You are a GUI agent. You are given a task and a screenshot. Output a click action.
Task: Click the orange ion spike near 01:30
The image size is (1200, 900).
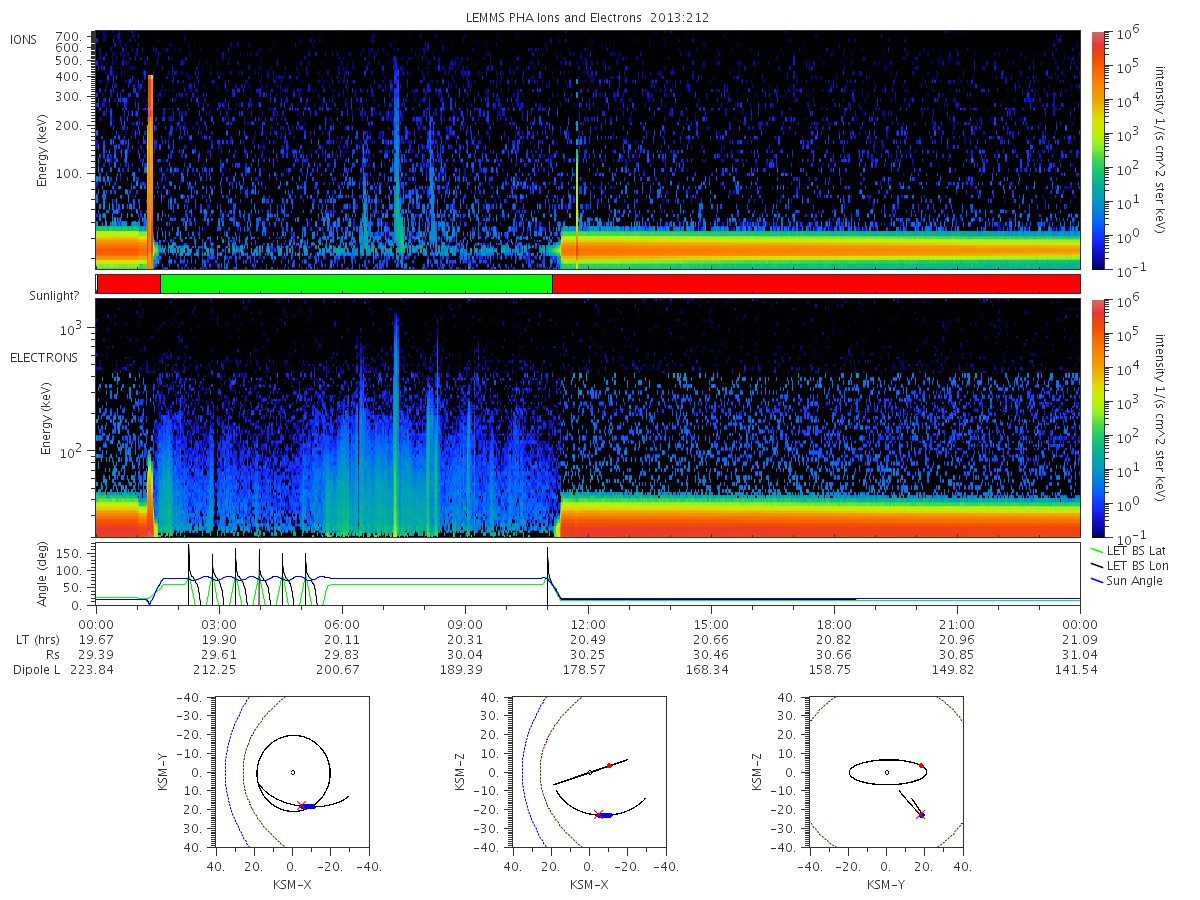150,170
